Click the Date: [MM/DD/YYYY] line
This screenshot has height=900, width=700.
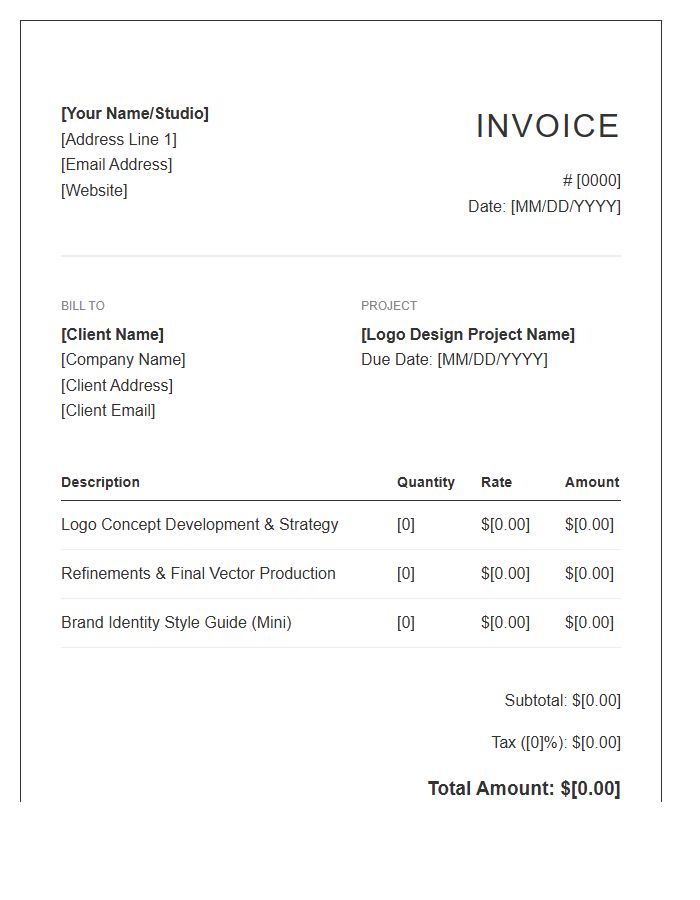(x=545, y=206)
